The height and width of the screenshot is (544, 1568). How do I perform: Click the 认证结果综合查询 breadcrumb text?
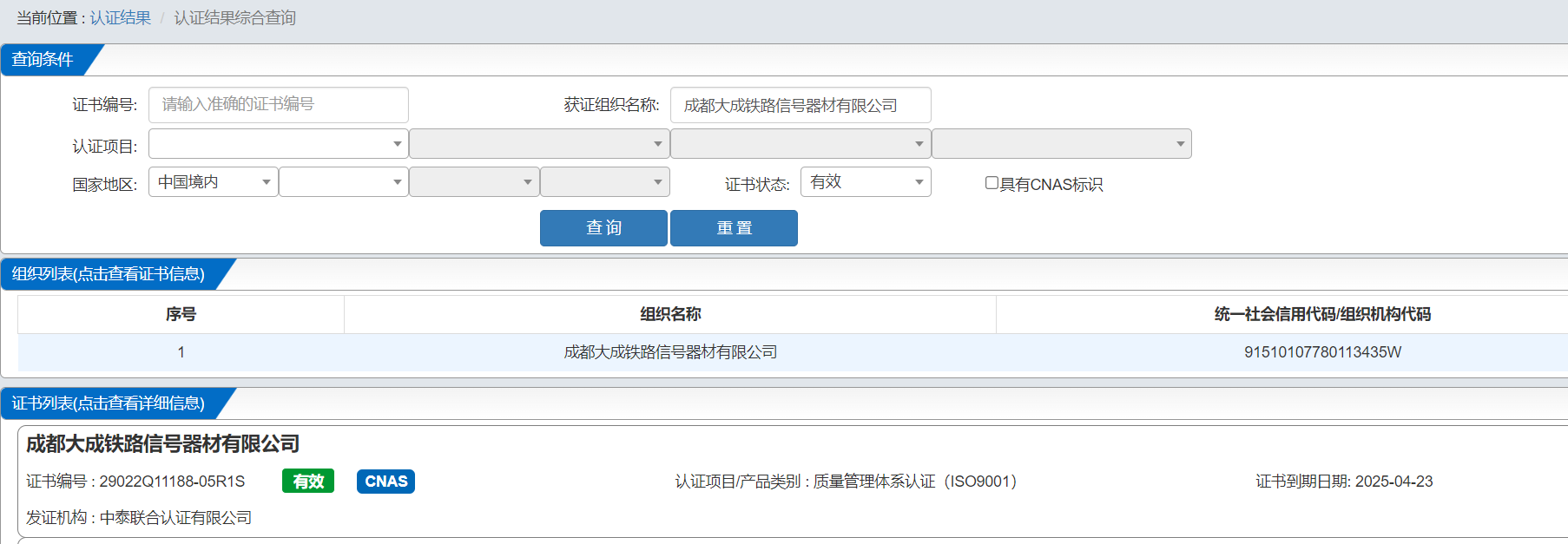pos(234,18)
